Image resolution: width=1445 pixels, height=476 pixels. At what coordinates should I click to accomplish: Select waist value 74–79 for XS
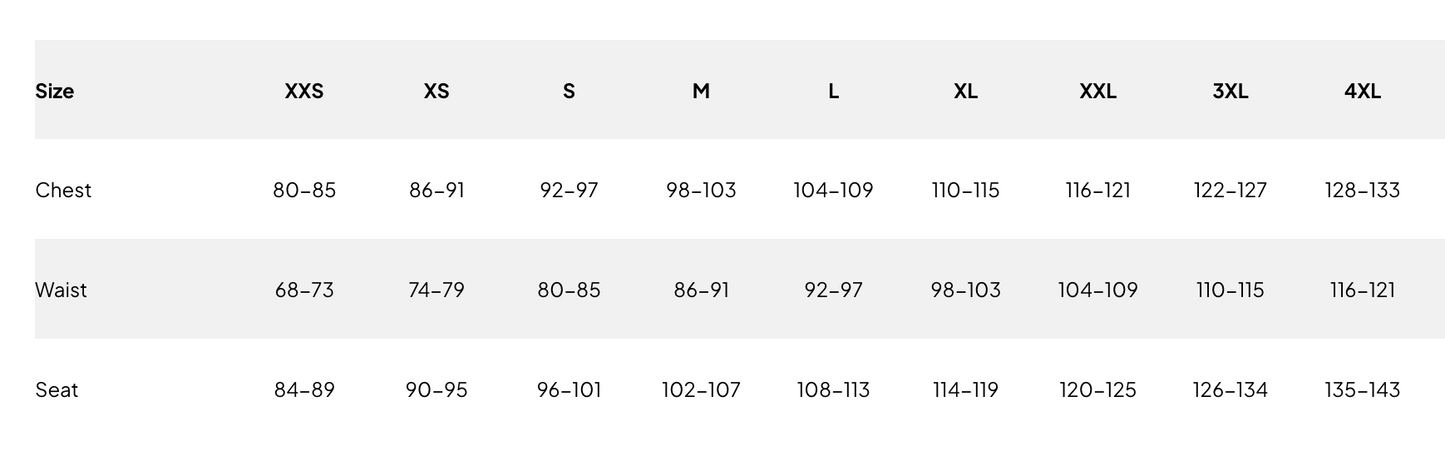[x=436, y=290]
